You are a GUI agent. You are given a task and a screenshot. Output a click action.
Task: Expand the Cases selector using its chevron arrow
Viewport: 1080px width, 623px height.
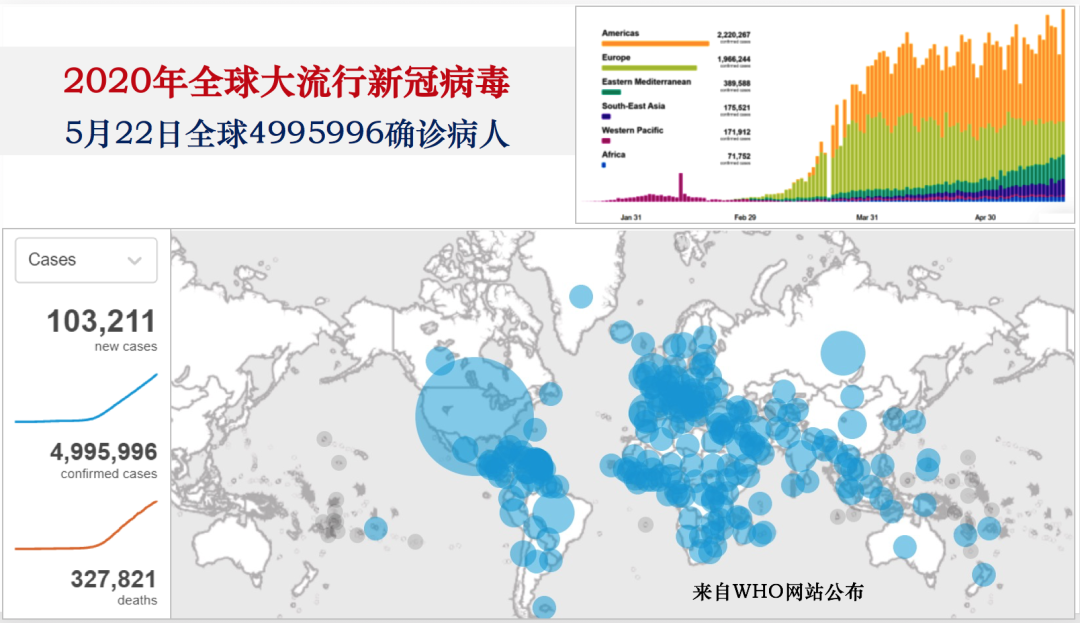(135, 260)
